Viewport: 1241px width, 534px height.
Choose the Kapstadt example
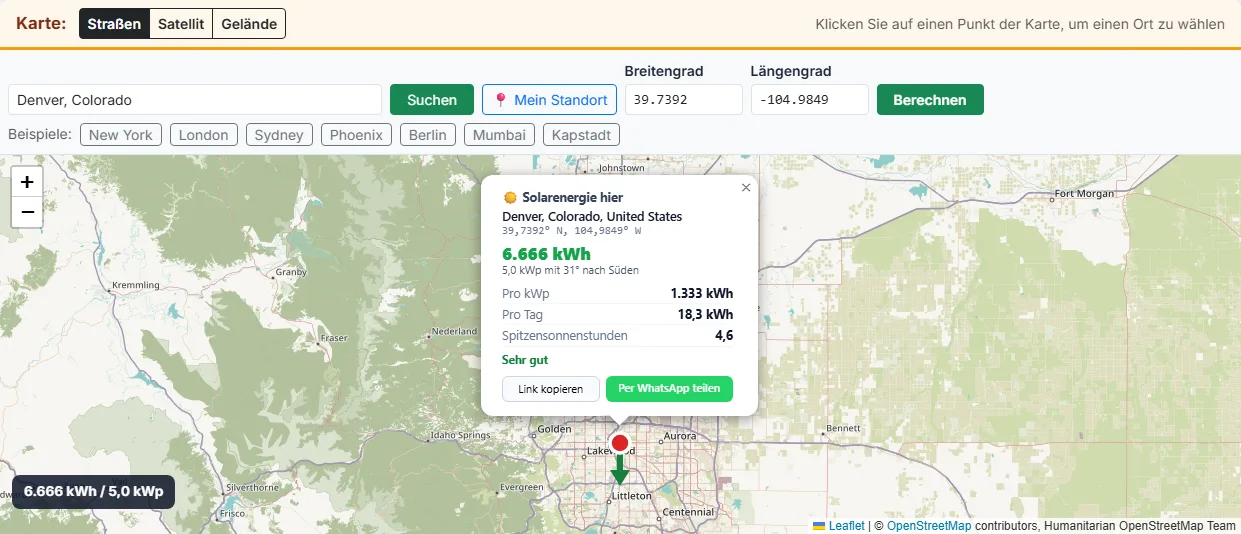tap(581, 135)
